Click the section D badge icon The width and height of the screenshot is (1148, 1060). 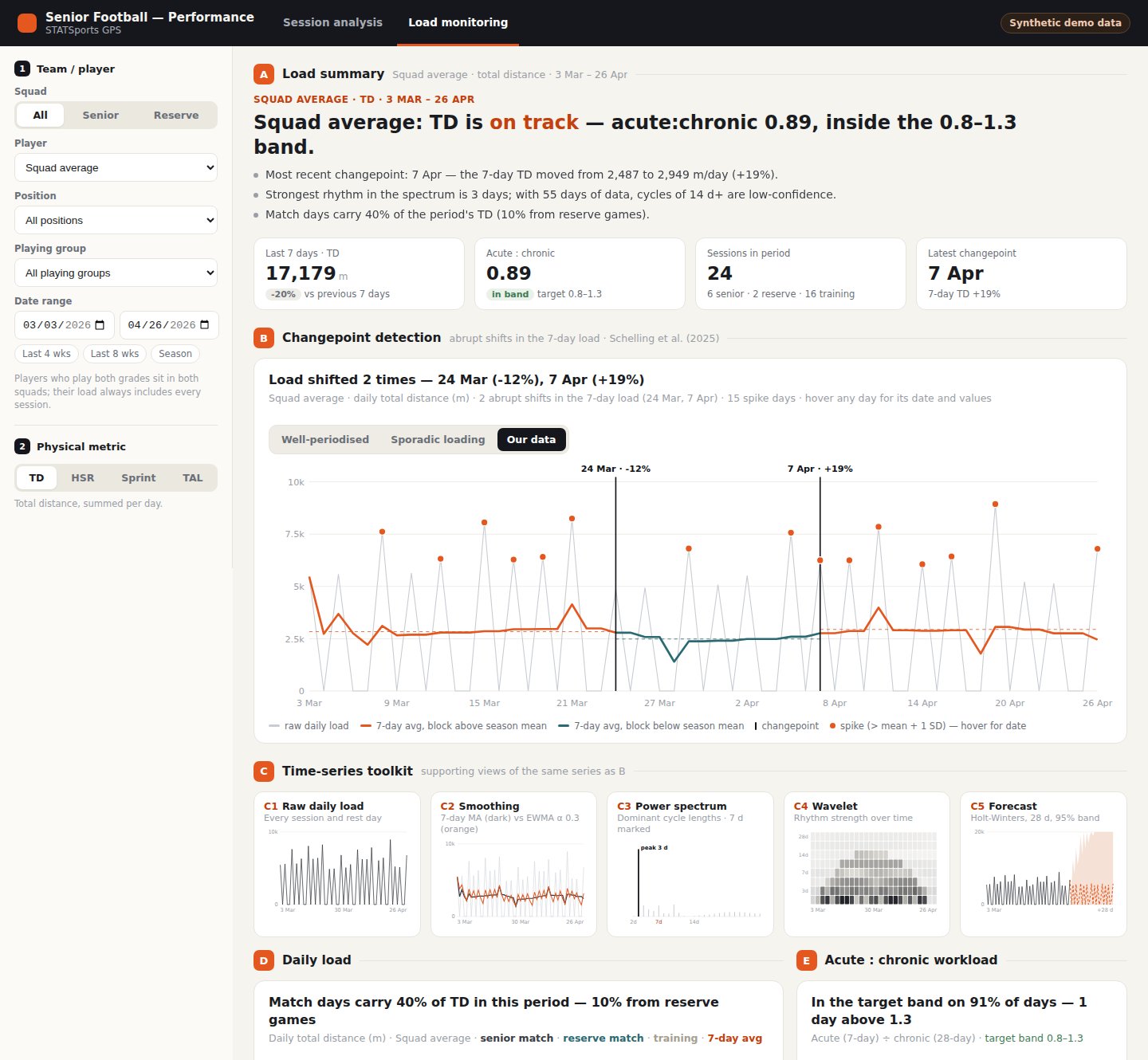coord(264,960)
